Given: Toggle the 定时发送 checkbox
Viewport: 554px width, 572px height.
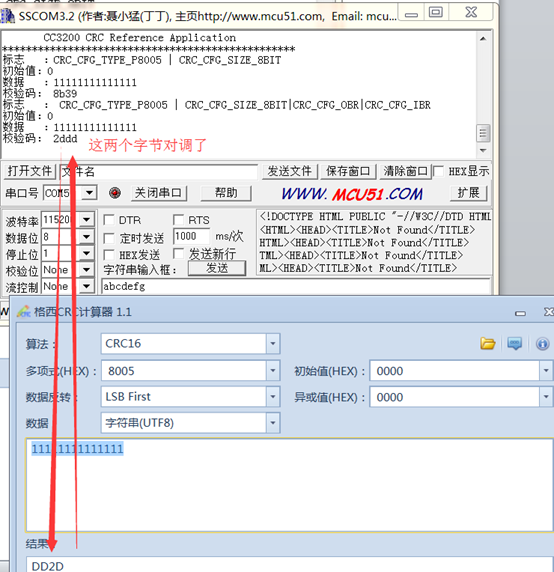Looking at the screenshot, I should point(109,238).
